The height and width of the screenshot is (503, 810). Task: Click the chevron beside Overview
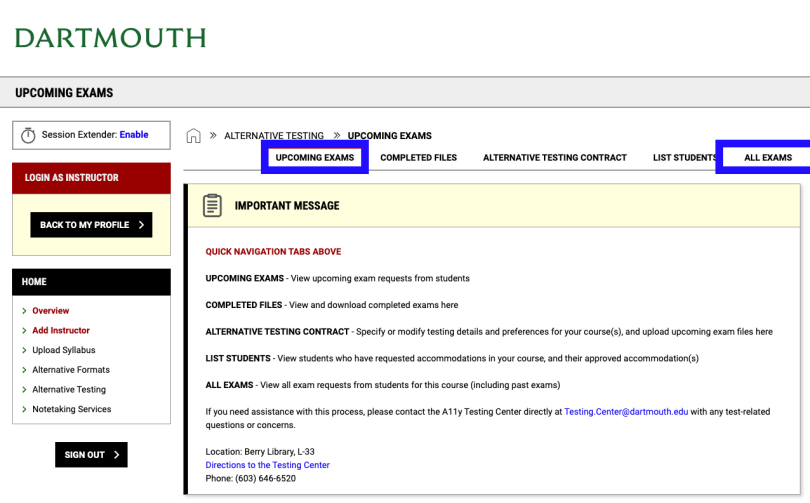[24, 311]
